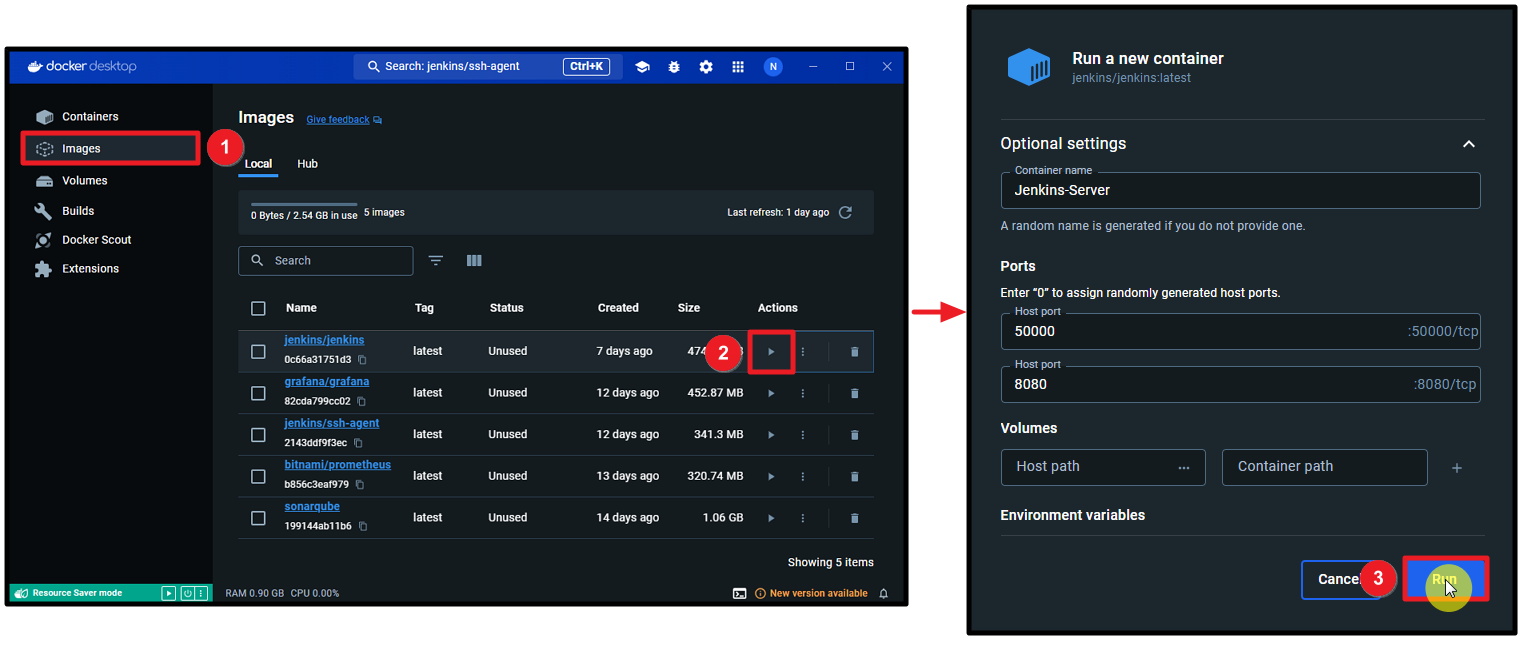The height and width of the screenshot is (645, 1525).
Task: Open the jenkins/jenkins image link
Action: point(324,340)
